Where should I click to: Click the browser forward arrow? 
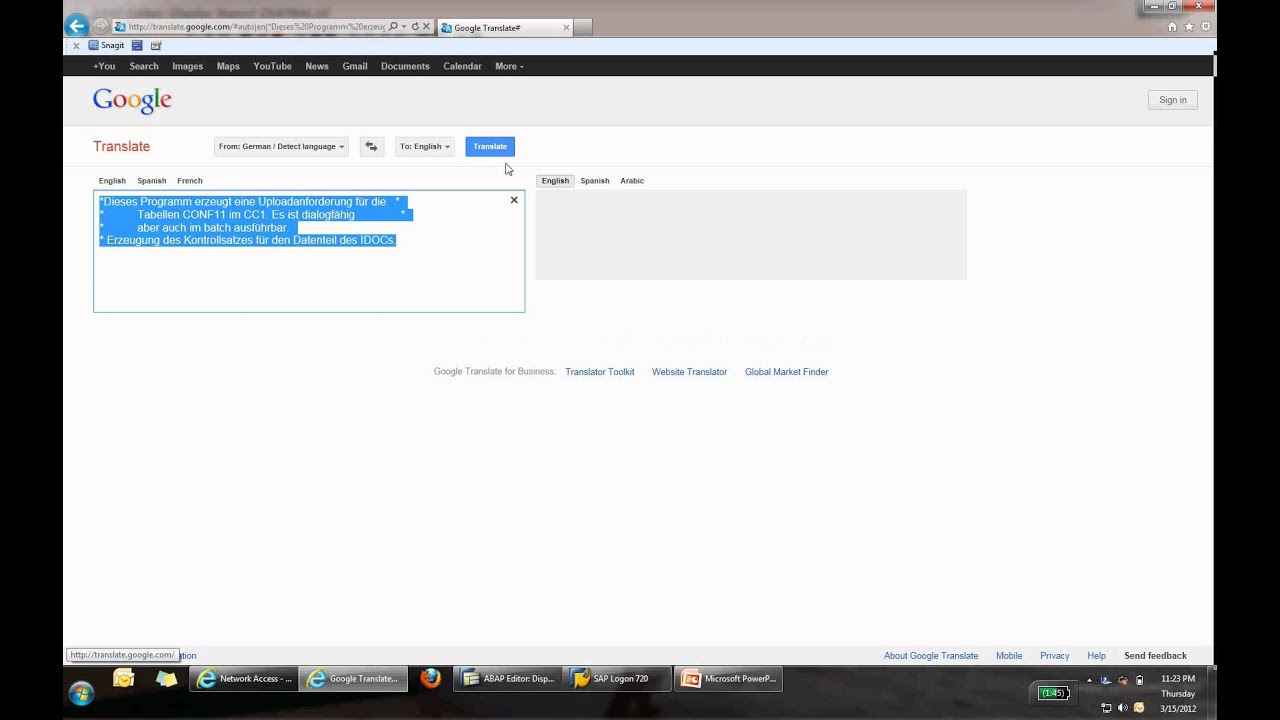pos(100,27)
